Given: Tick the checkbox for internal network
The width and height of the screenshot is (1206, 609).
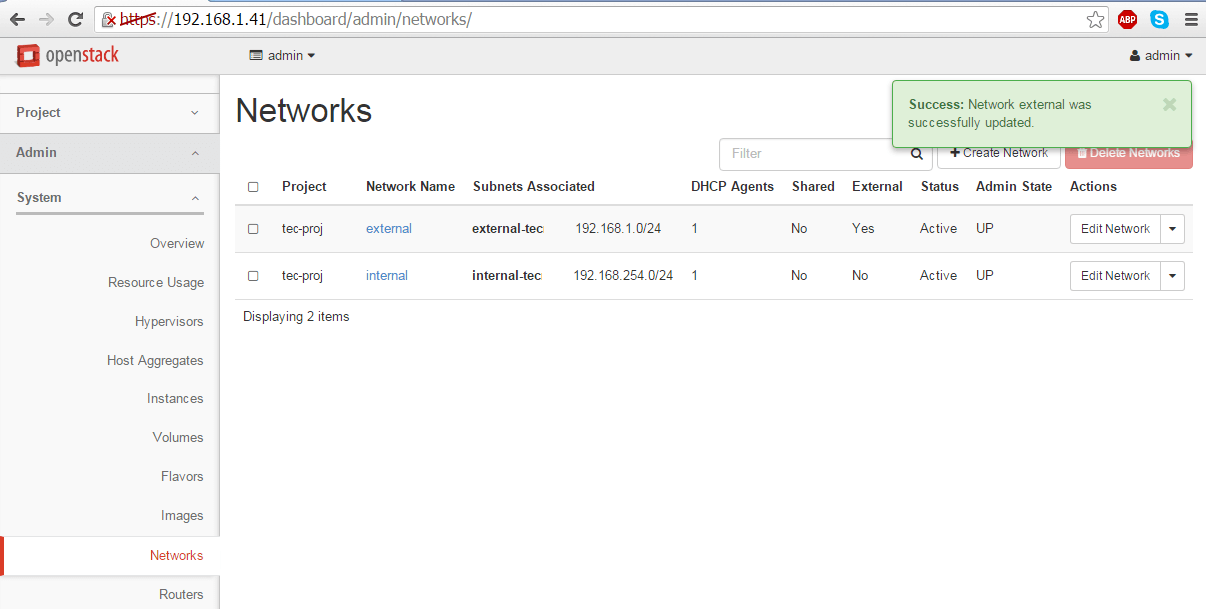Looking at the screenshot, I should point(253,276).
